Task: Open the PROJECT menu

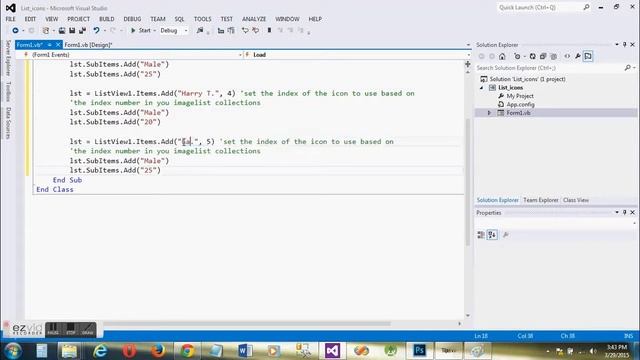Action: pyautogui.click(x=78, y=19)
